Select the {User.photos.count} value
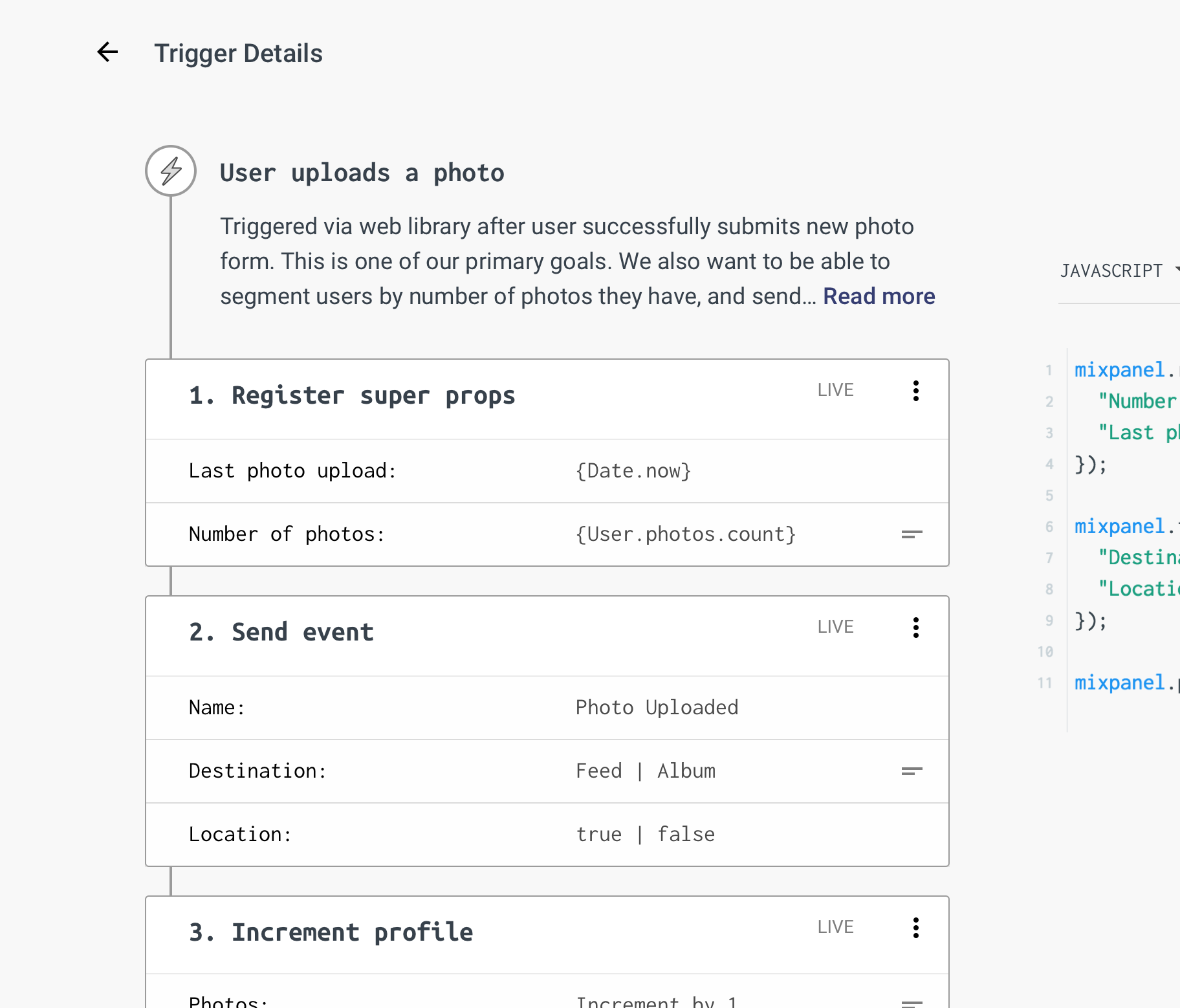The height and width of the screenshot is (1008, 1180). [685, 534]
